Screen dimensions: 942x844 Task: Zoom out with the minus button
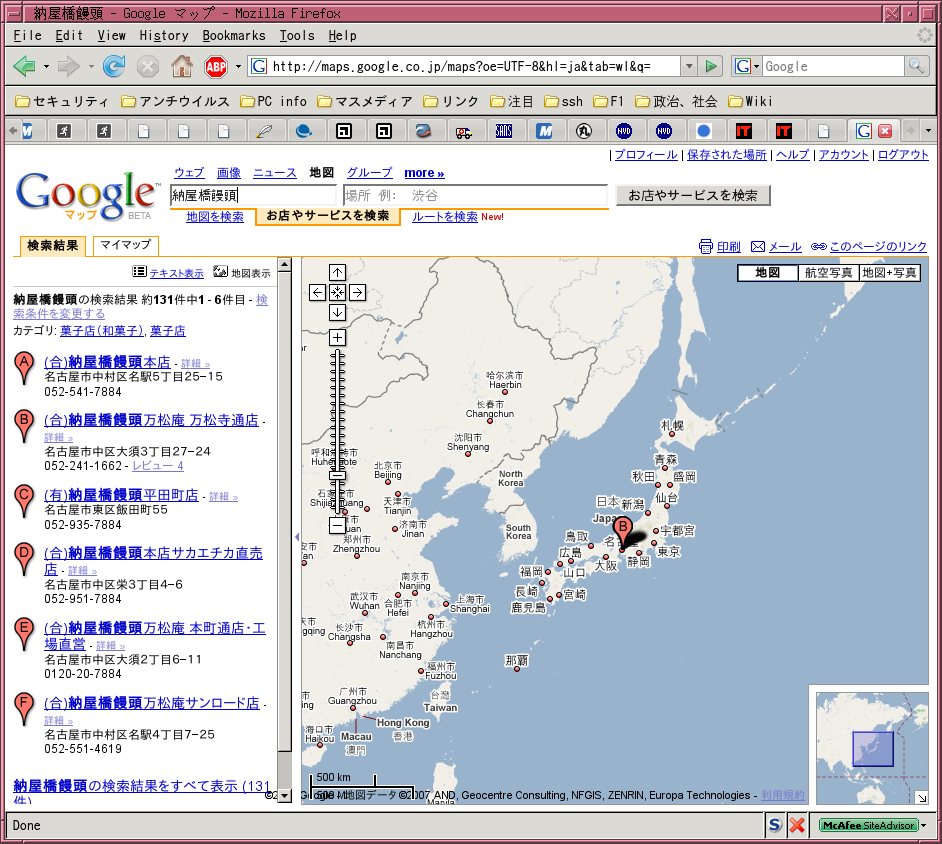[x=338, y=526]
